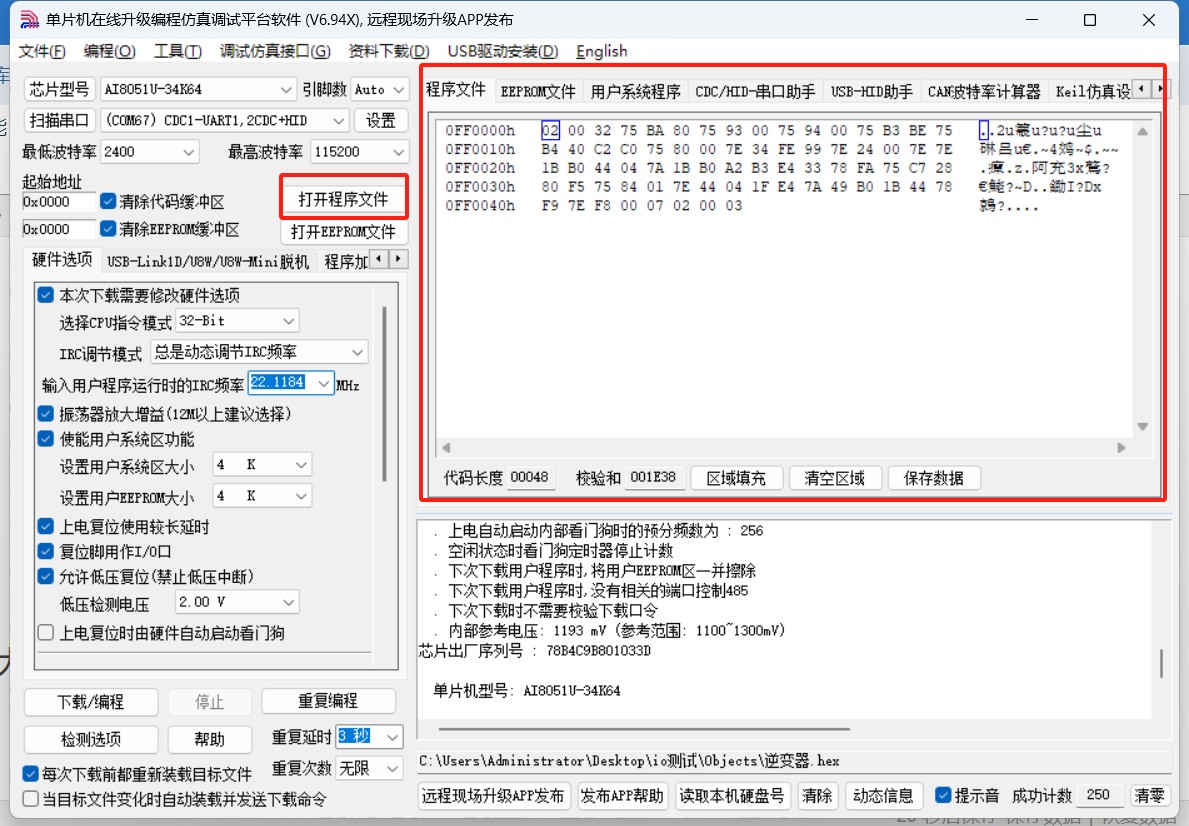This screenshot has height=826, width=1189.
Task: Toggle 清除代码缓冲区 checkbox
Action: (x=108, y=201)
